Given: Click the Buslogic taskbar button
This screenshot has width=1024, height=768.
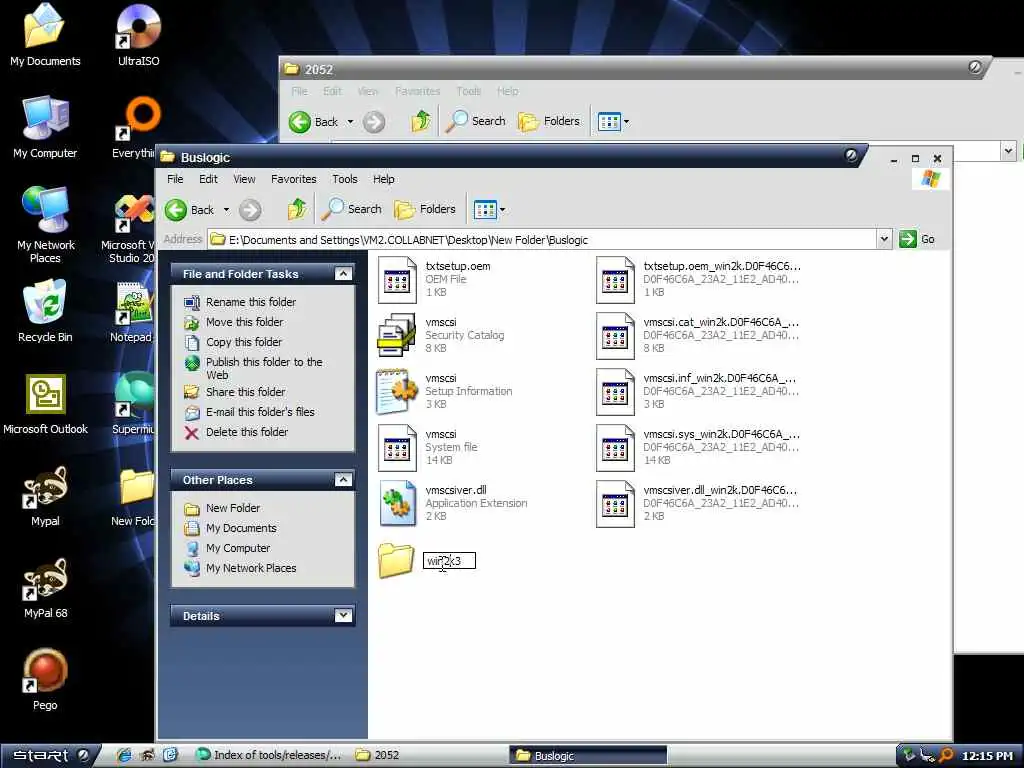Looking at the screenshot, I should coord(588,756).
